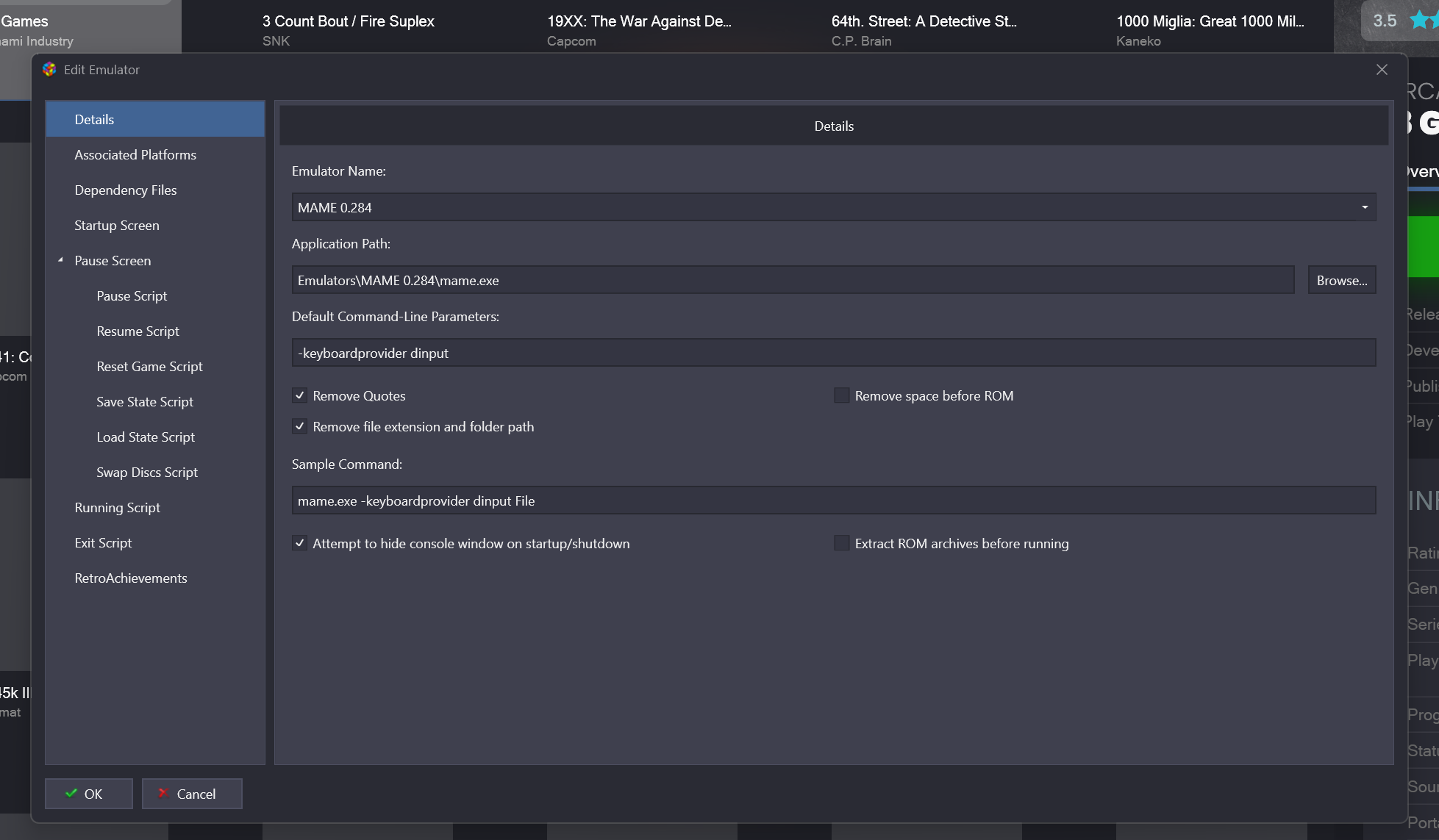Open the Emulator Name dropdown arrow
Viewport: 1439px width, 840px height.
(x=1364, y=207)
